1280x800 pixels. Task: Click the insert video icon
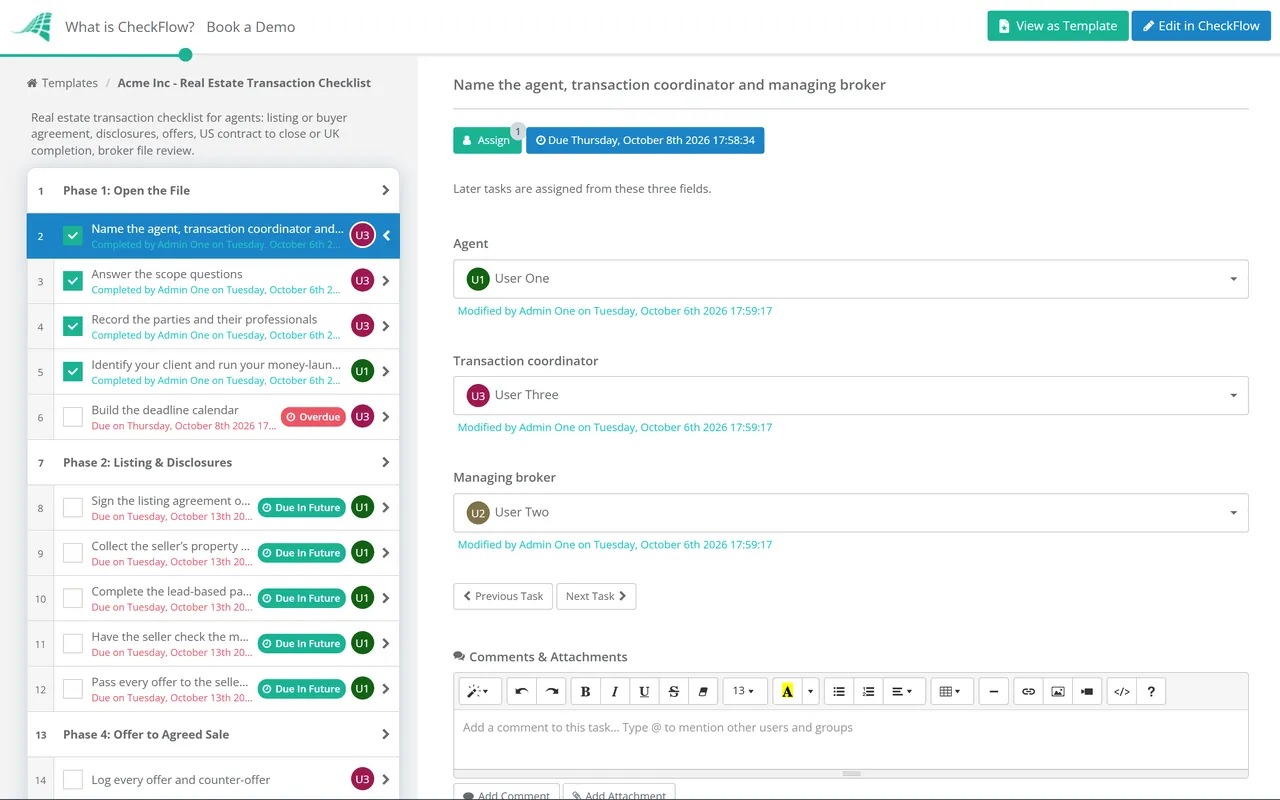click(1087, 691)
